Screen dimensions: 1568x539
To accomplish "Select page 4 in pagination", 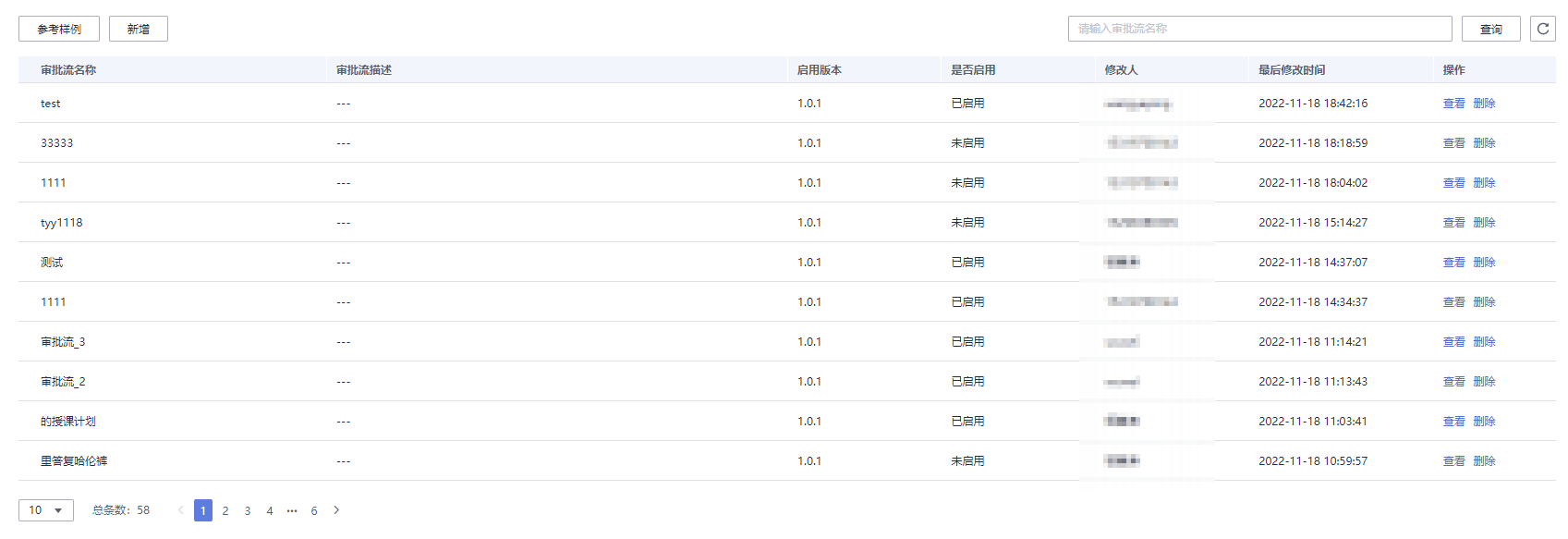I will click(270, 510).
